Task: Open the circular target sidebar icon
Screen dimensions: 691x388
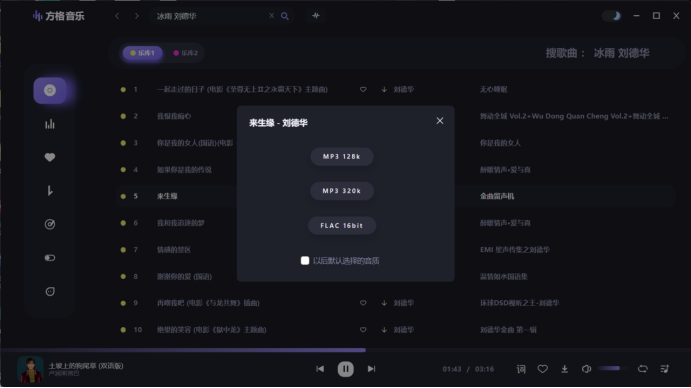Action: tap(50, 224)
